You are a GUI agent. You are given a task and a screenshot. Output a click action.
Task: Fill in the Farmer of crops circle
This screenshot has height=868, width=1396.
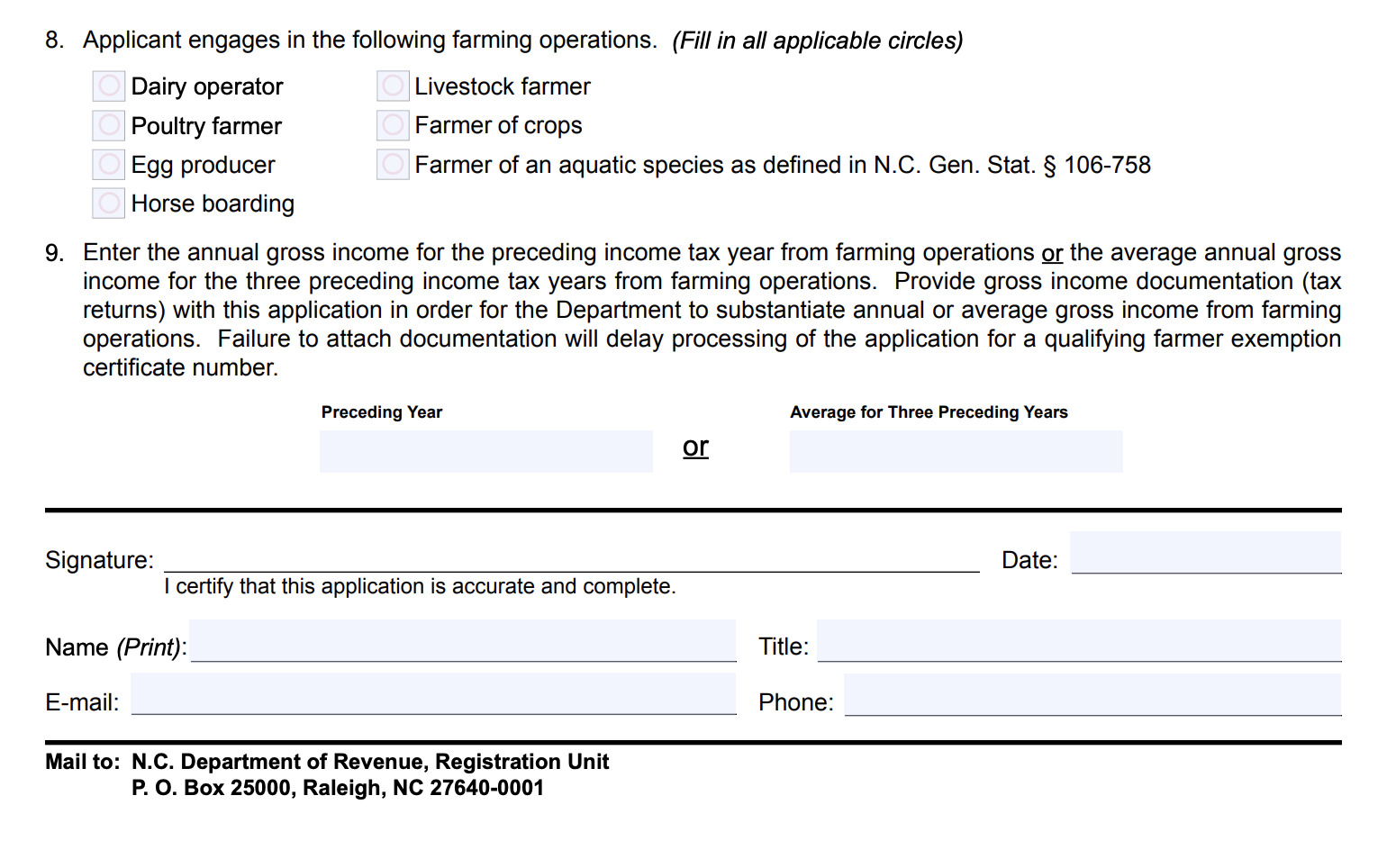393,125
